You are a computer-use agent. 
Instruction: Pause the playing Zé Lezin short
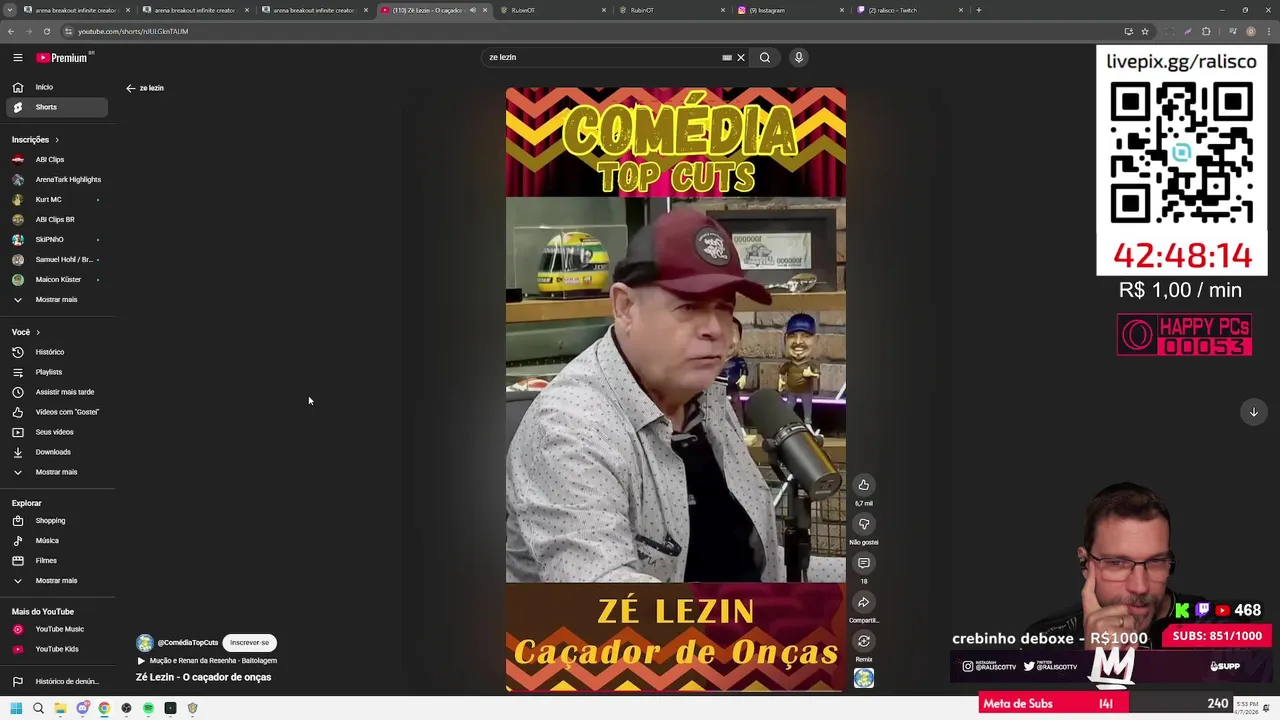tap(675, 389)
